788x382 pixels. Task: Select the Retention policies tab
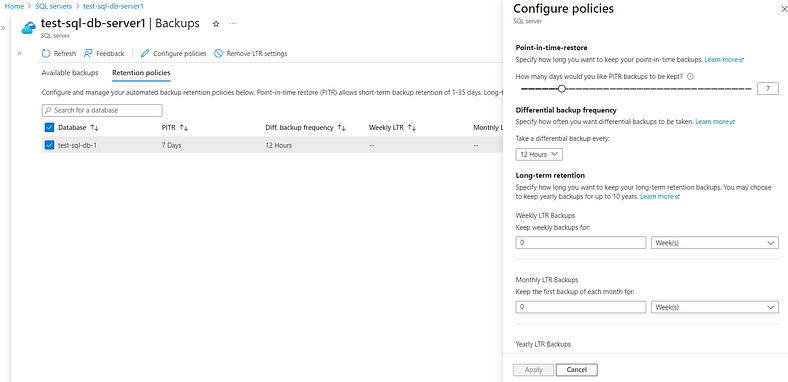tap(141, 73)
